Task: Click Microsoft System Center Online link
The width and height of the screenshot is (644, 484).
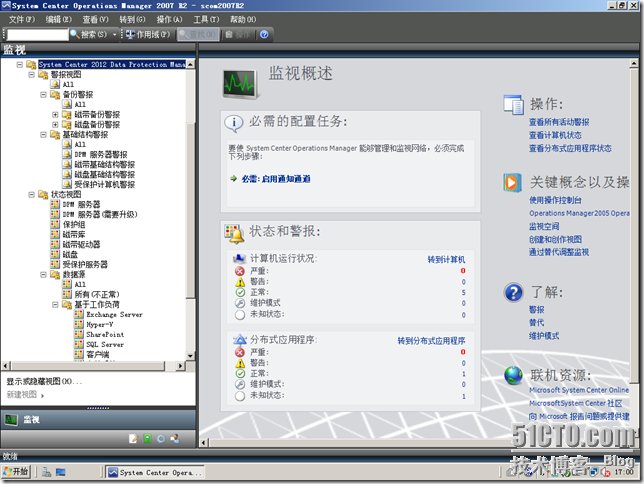Action: tap(579, 390)
